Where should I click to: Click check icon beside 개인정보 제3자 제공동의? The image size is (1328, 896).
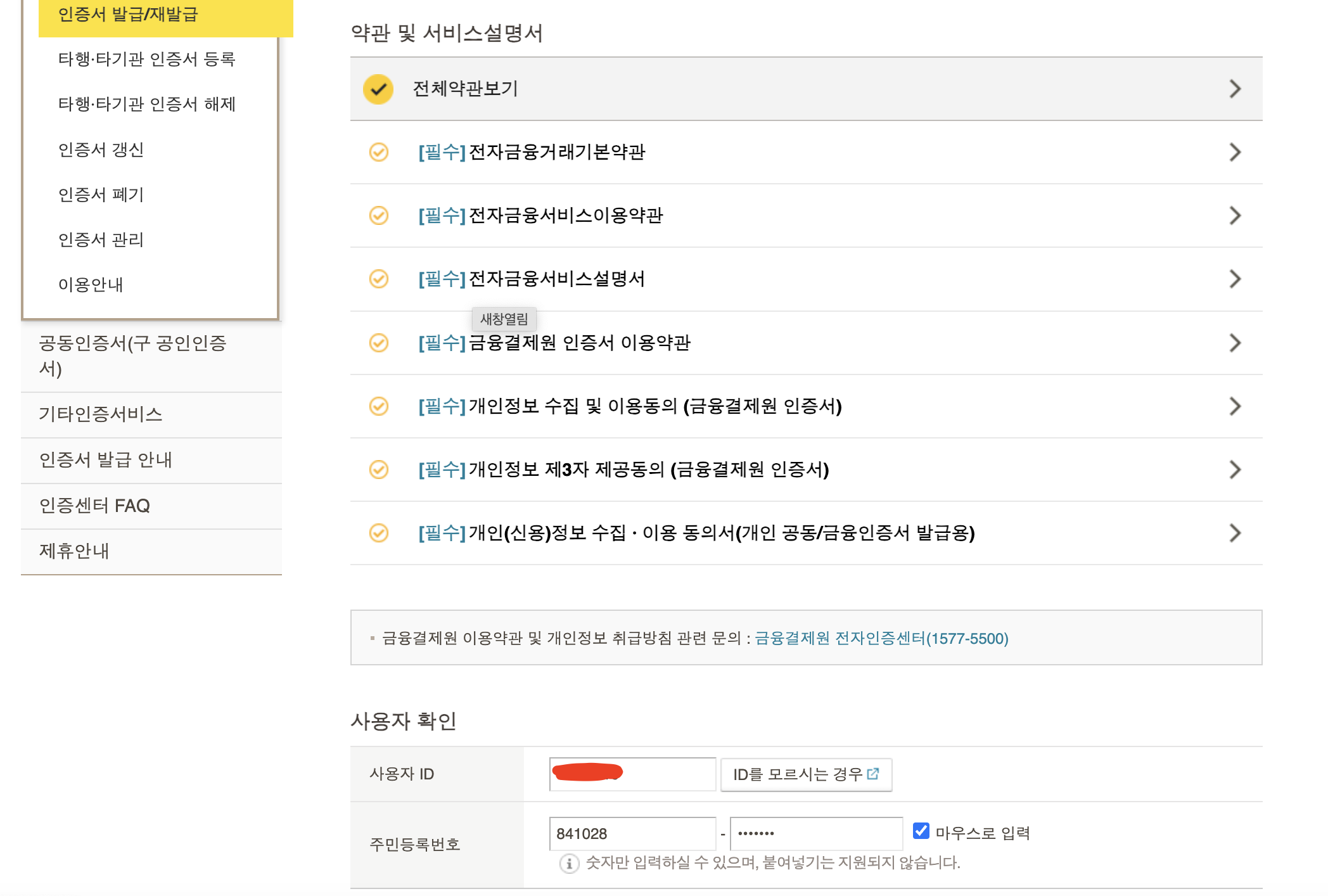pos(379,470)
